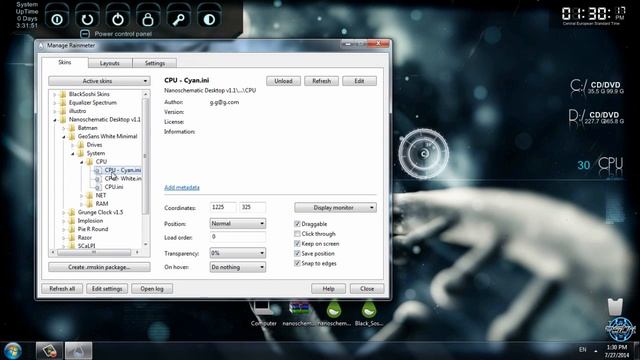The width and height of the screenshot is (640, 360).
Task: Toggle the Snap to edges checkbox
Action: click(297, 263)
